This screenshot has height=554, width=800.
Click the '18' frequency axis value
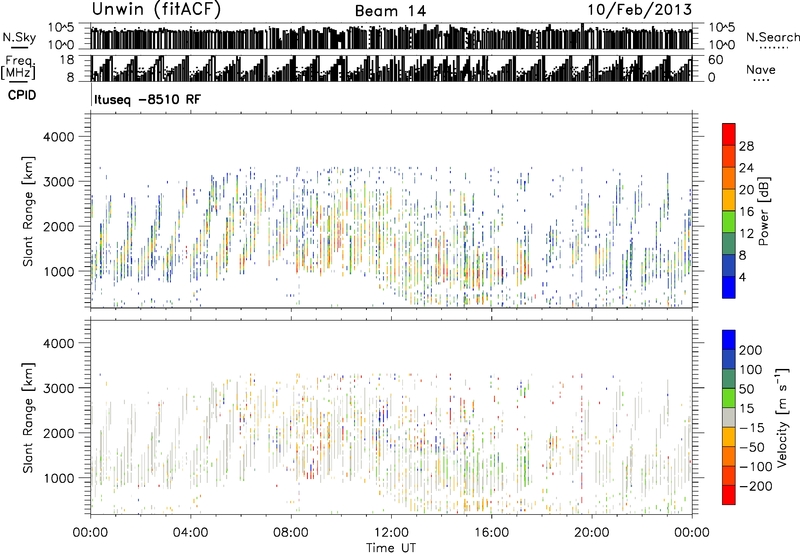click(66, 60)
